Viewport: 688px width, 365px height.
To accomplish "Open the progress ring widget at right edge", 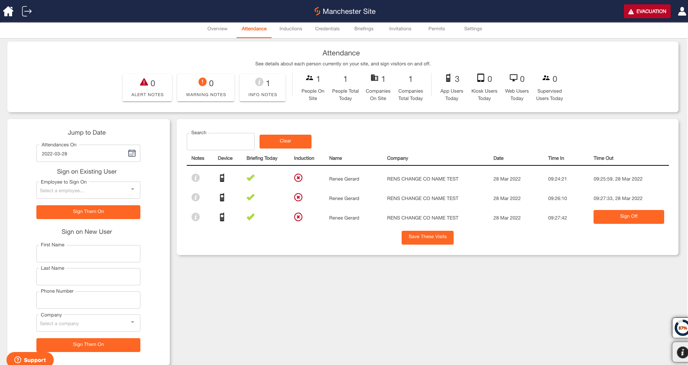I will (x=681, y=328).
